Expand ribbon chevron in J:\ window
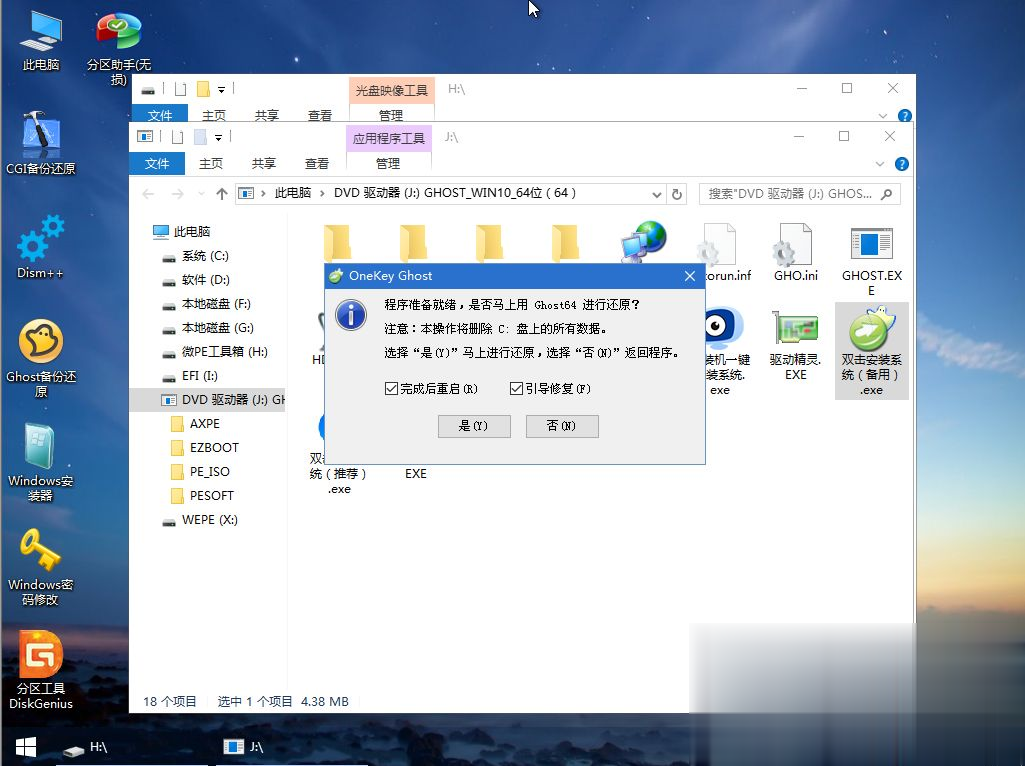The height and width of the screenshot is (766, 1025). click(x=880, y=164)
